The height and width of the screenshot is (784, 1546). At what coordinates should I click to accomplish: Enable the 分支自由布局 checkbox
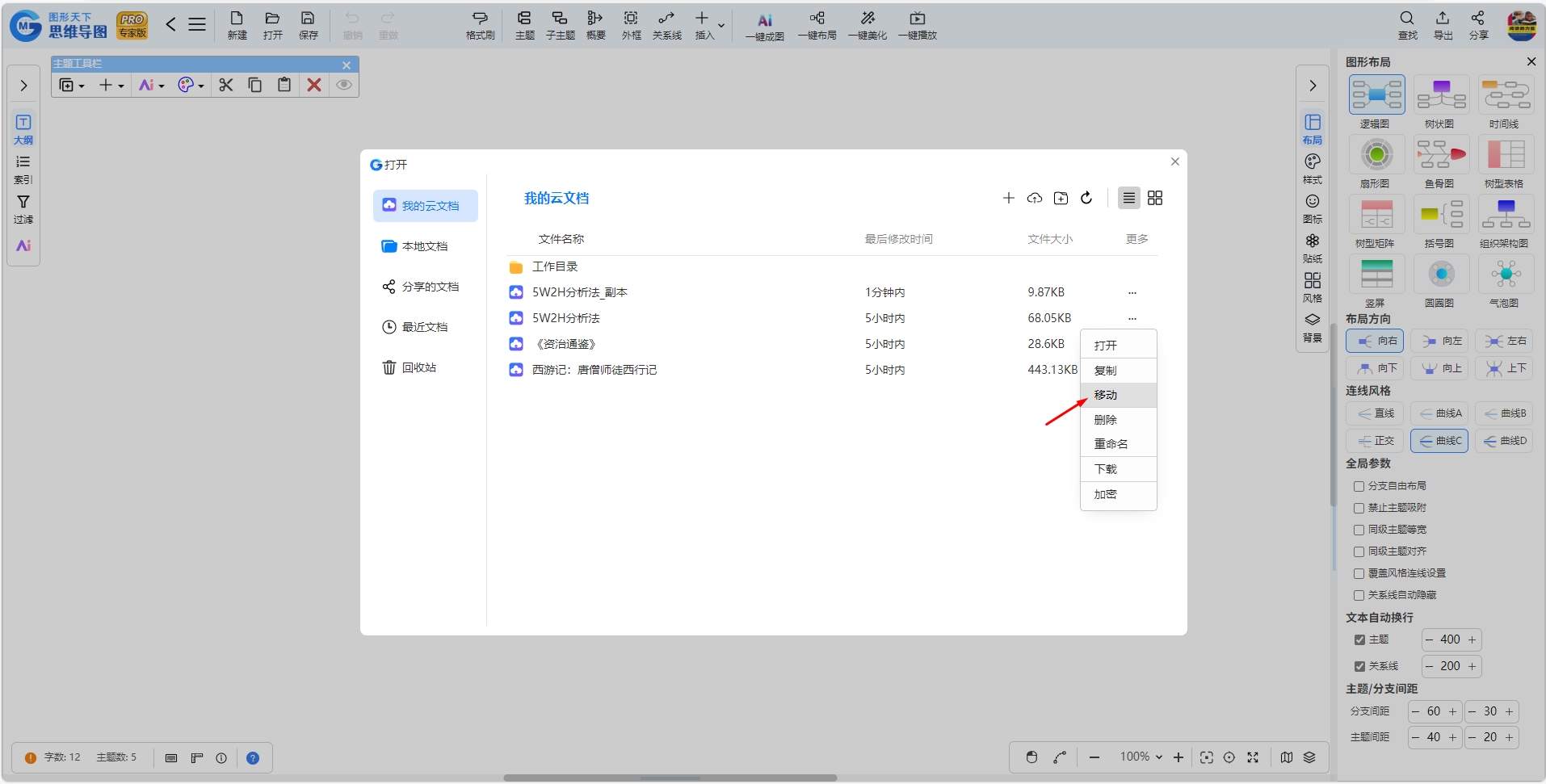tap(1359, 486)
